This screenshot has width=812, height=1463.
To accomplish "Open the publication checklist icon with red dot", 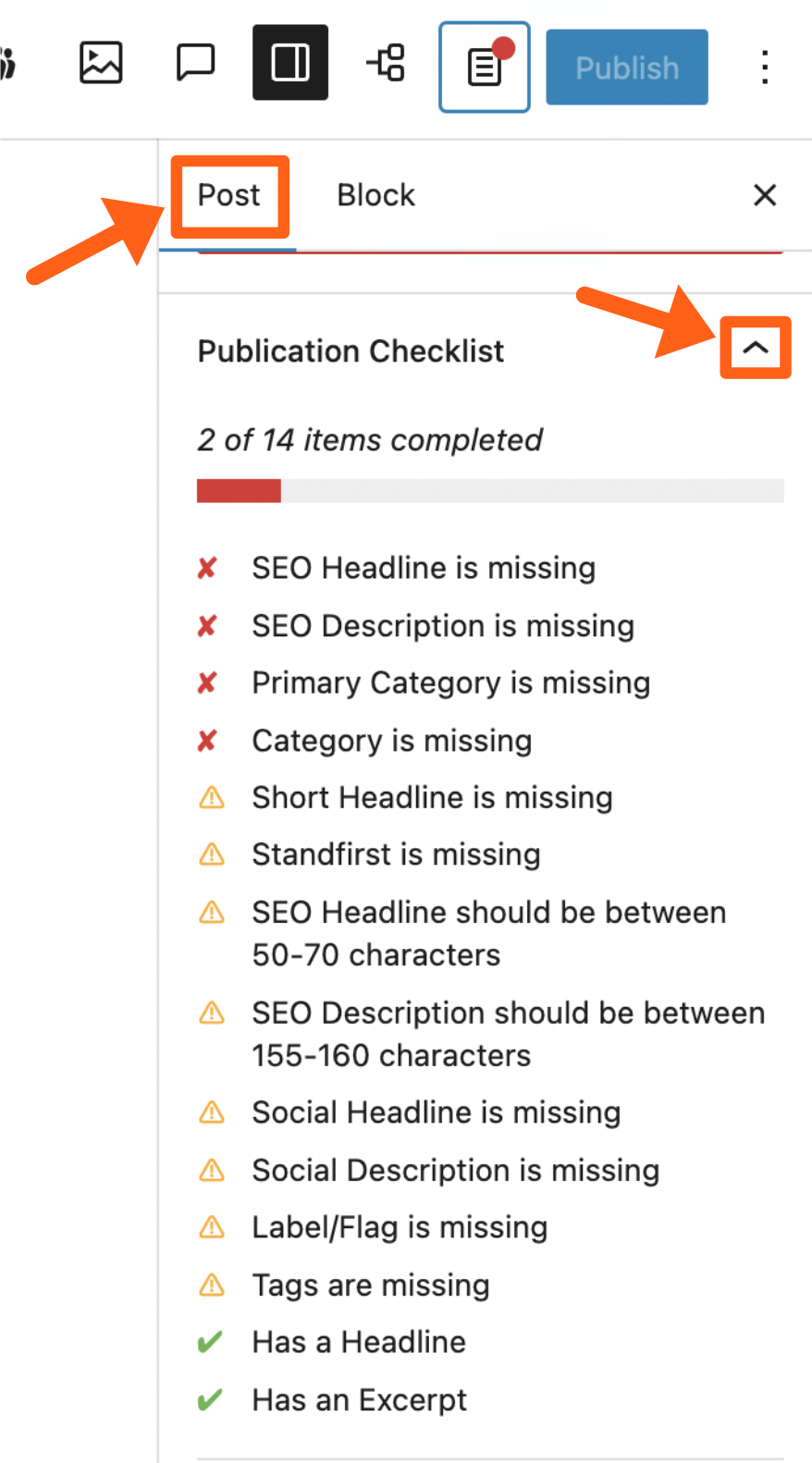I will 485,68.
